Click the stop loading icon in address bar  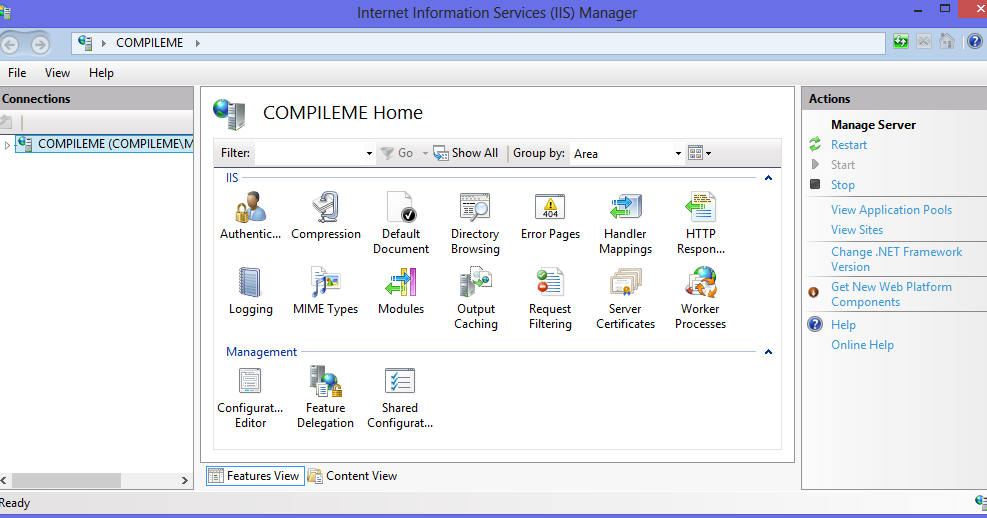[923, 42]
